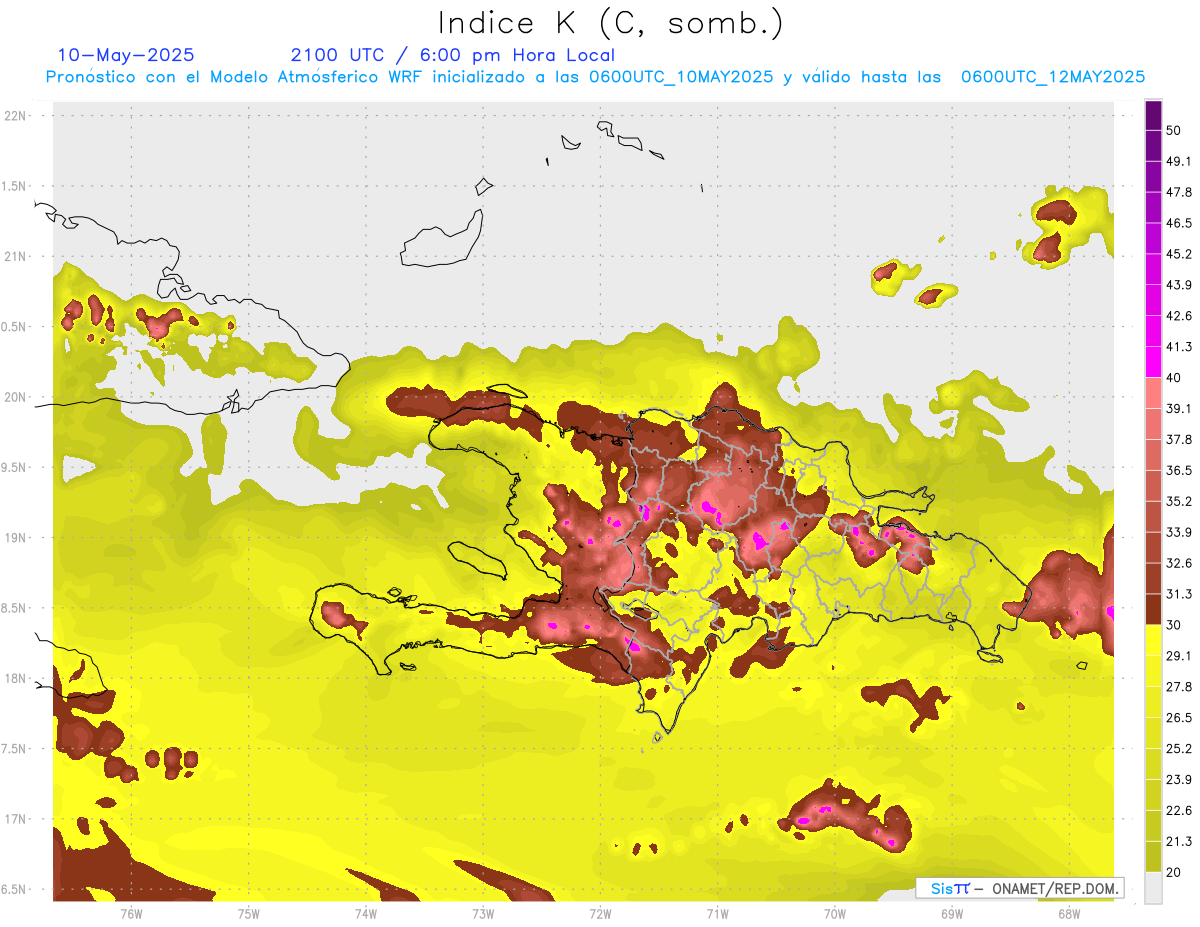This screenshot has width=1200, height=927.
Task: Click "2100 UTC / 6:00 pm Hora Local" text
Action: pyautogui.click(x=452, y=55)
